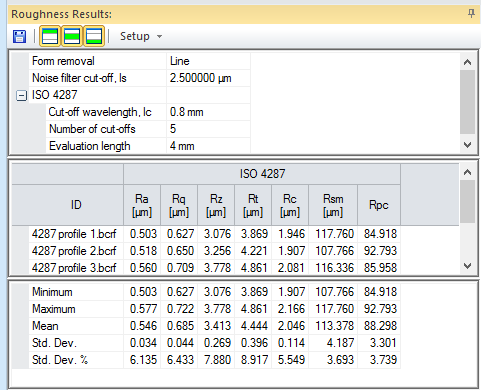Click the Ra [µm] column header
The height and width of the screenshot is (390, 481).
pos(142,205)
